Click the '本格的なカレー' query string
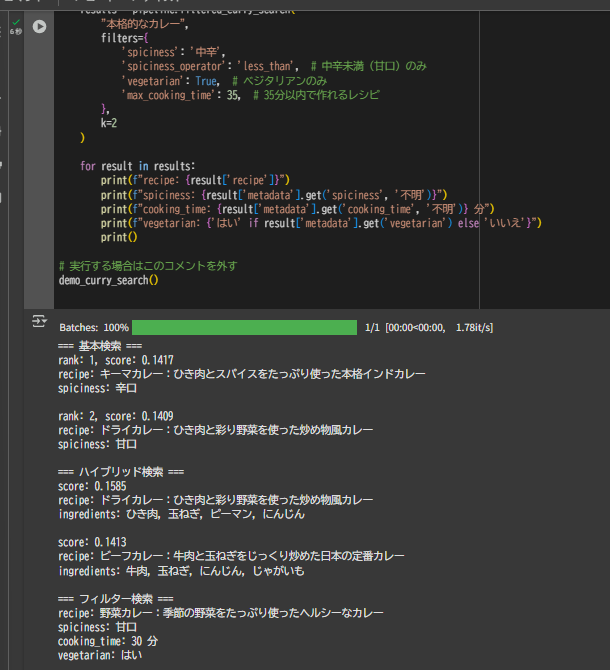Screen dimensions: 610x670 pos(145,24)
